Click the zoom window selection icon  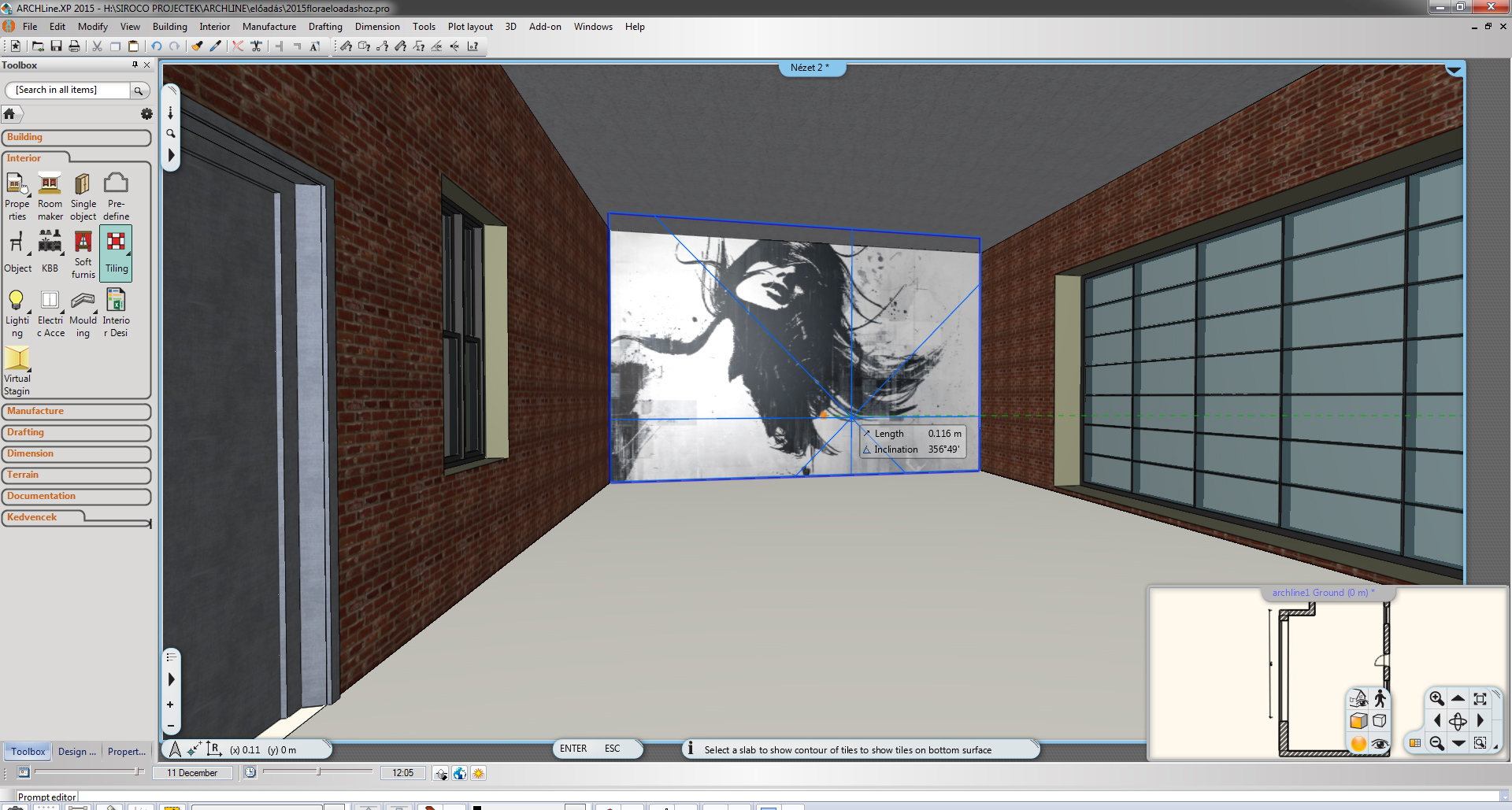click(1480, 743)
